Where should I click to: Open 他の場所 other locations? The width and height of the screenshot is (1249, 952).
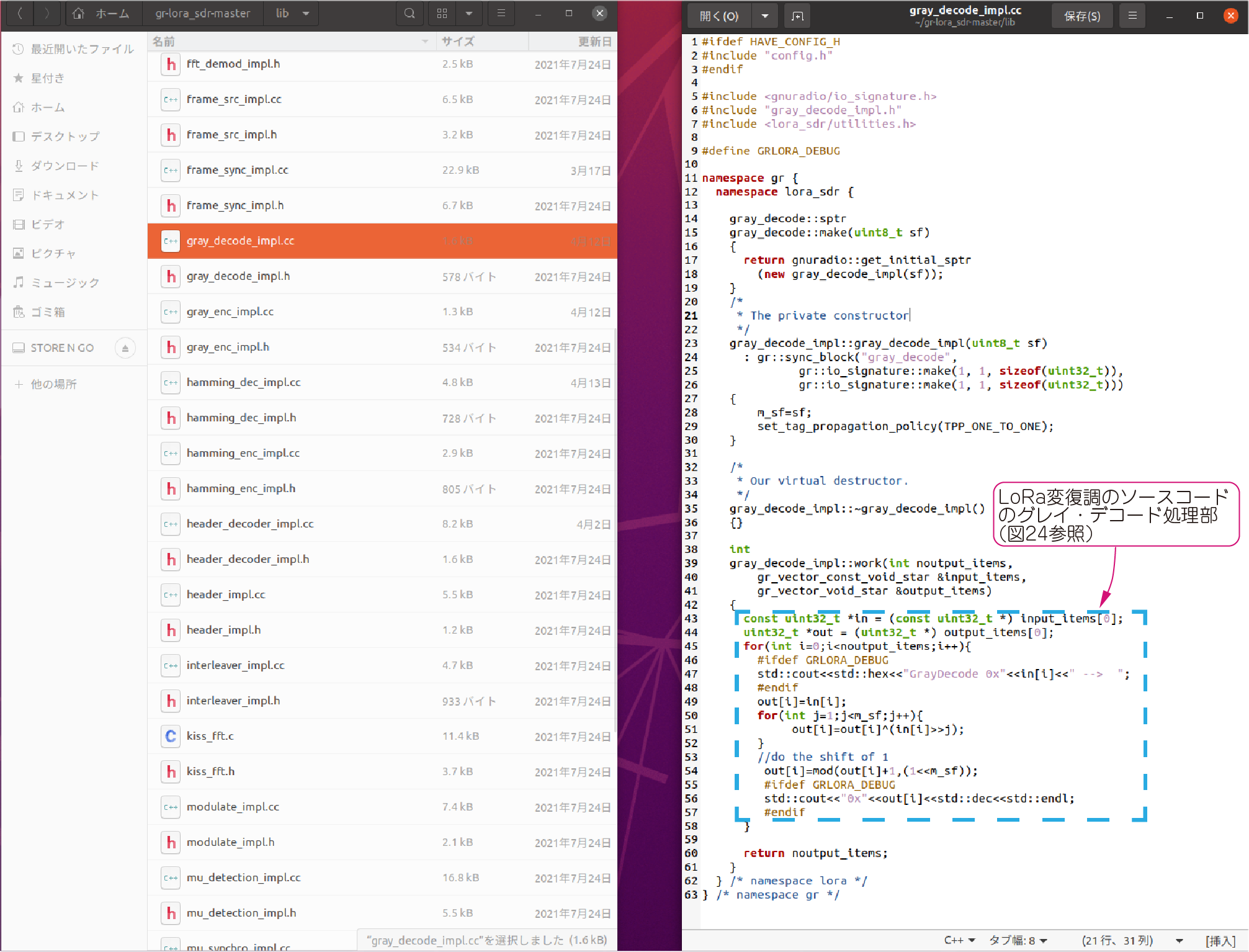pyautogui.click(x=53, y=384)
